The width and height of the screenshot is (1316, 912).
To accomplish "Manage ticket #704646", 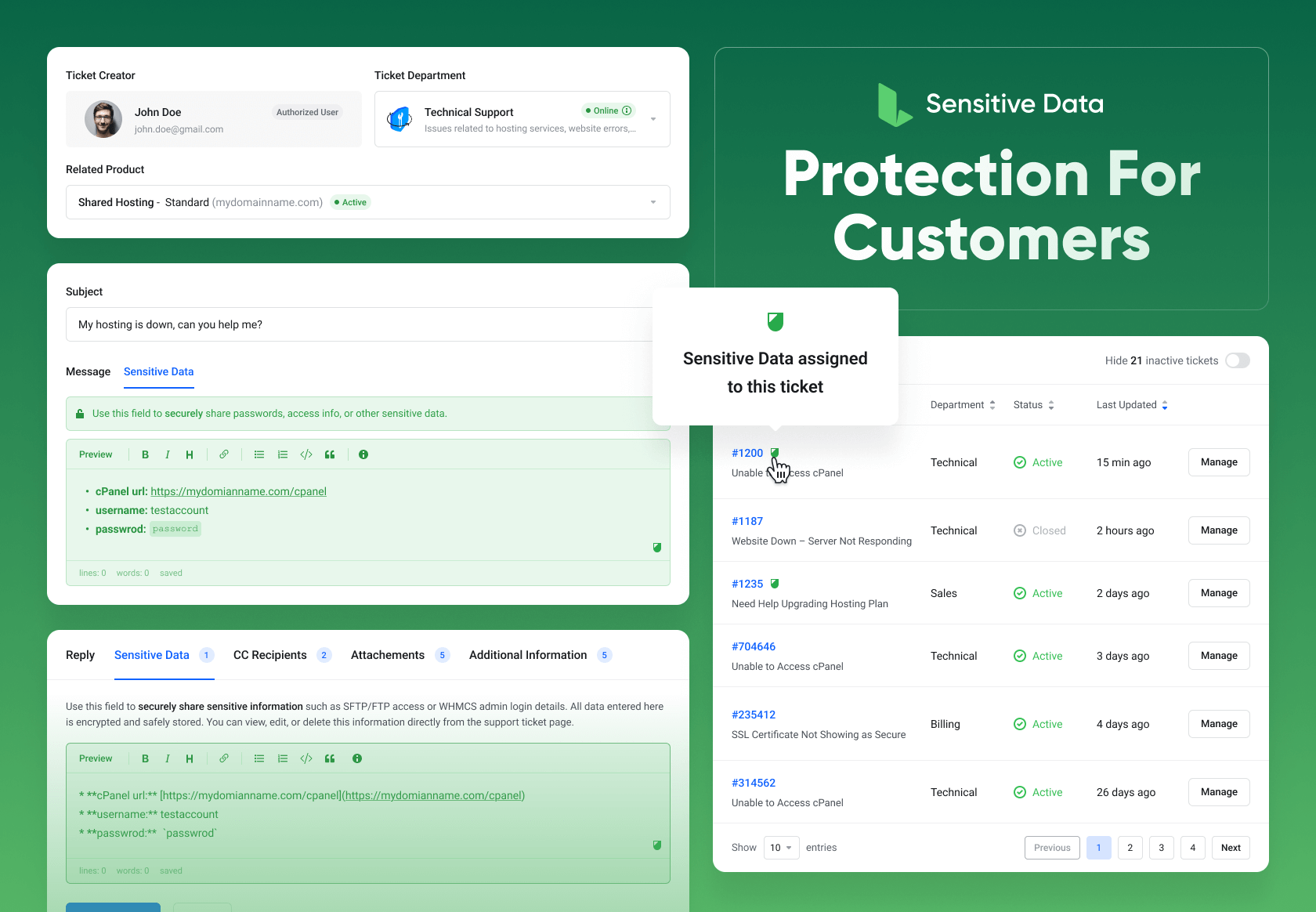I will (1219, 656).
